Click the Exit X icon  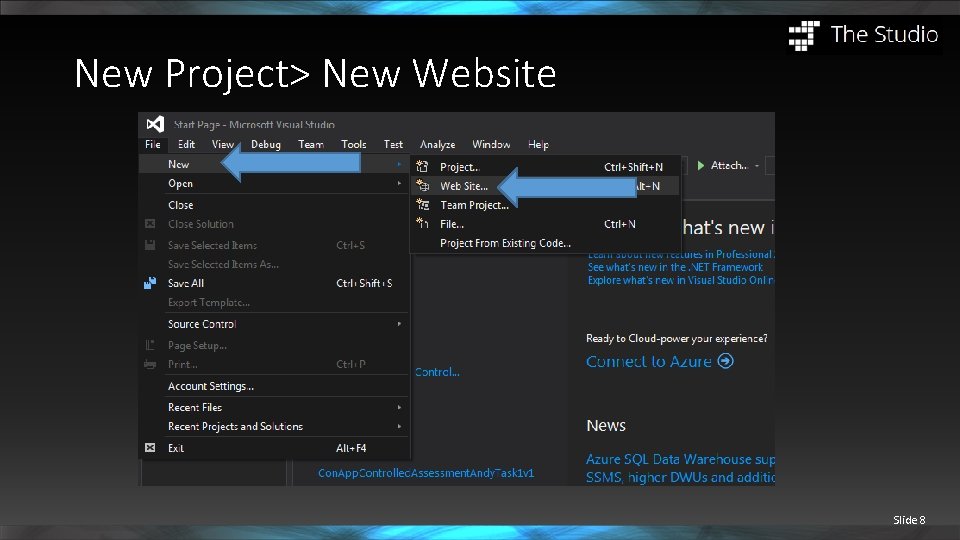pyautogui.click(x=150, y=448)
